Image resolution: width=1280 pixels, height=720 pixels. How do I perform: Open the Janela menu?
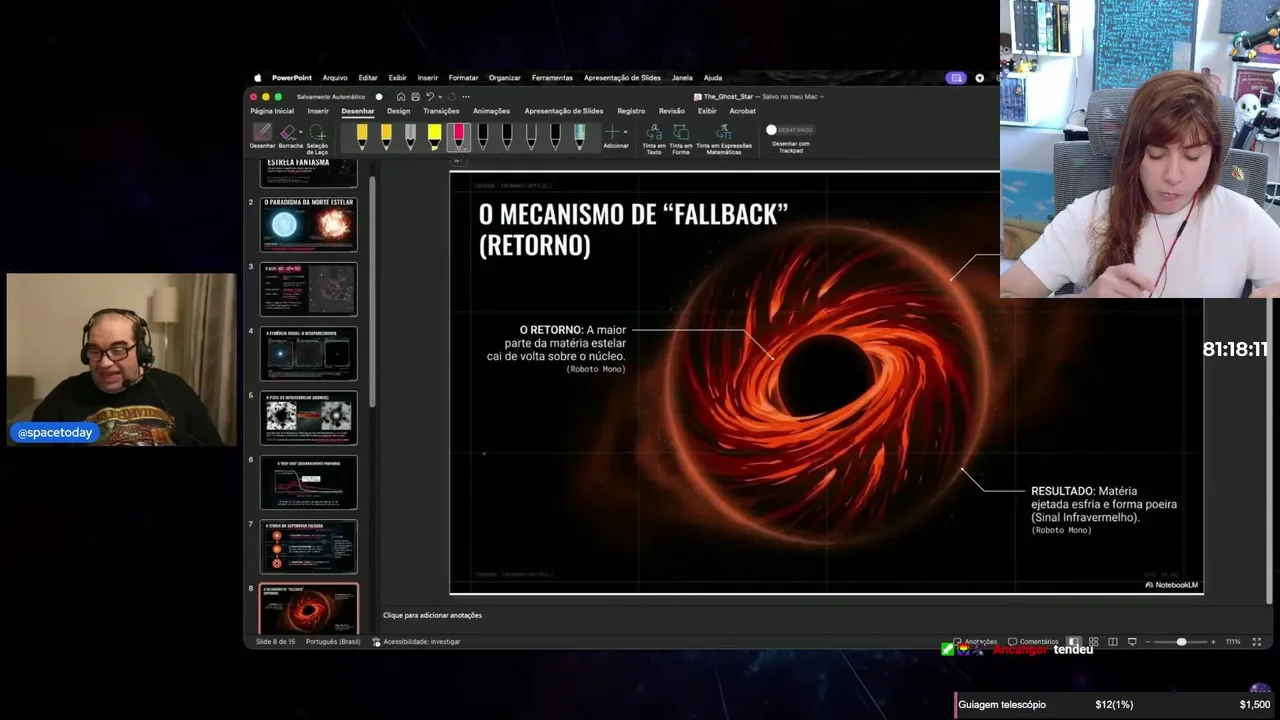click(682, 77)
